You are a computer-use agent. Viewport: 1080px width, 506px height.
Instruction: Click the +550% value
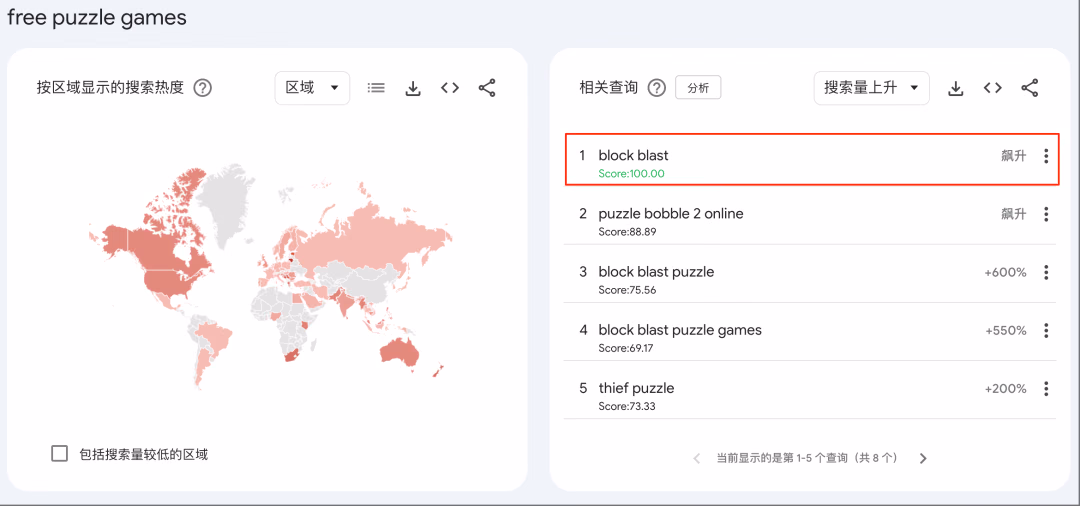[x=1006, y=331]
